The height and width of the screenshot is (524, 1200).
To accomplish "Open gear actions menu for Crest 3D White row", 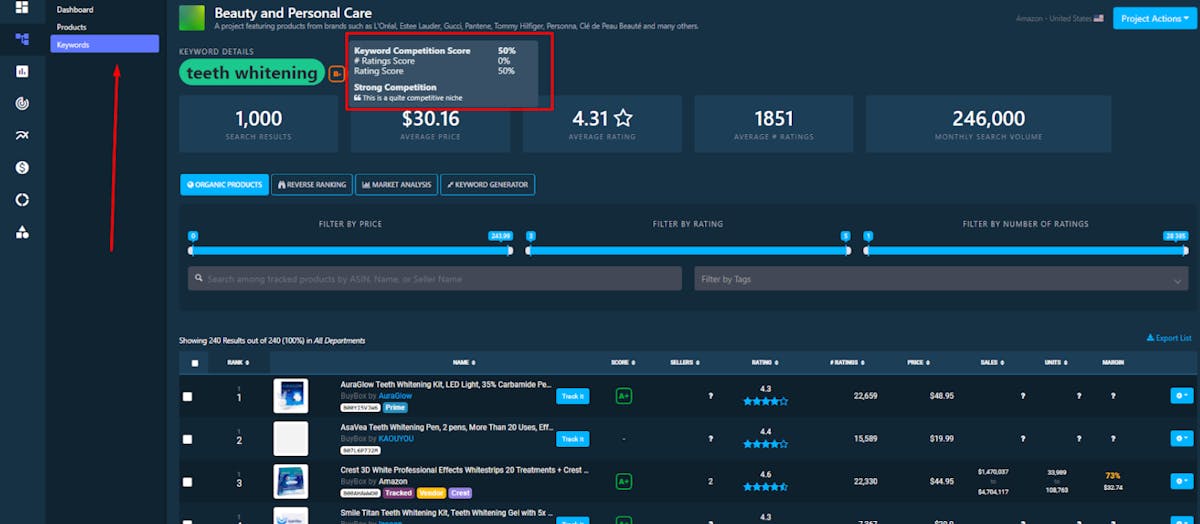I will [x=1181, y=481].
